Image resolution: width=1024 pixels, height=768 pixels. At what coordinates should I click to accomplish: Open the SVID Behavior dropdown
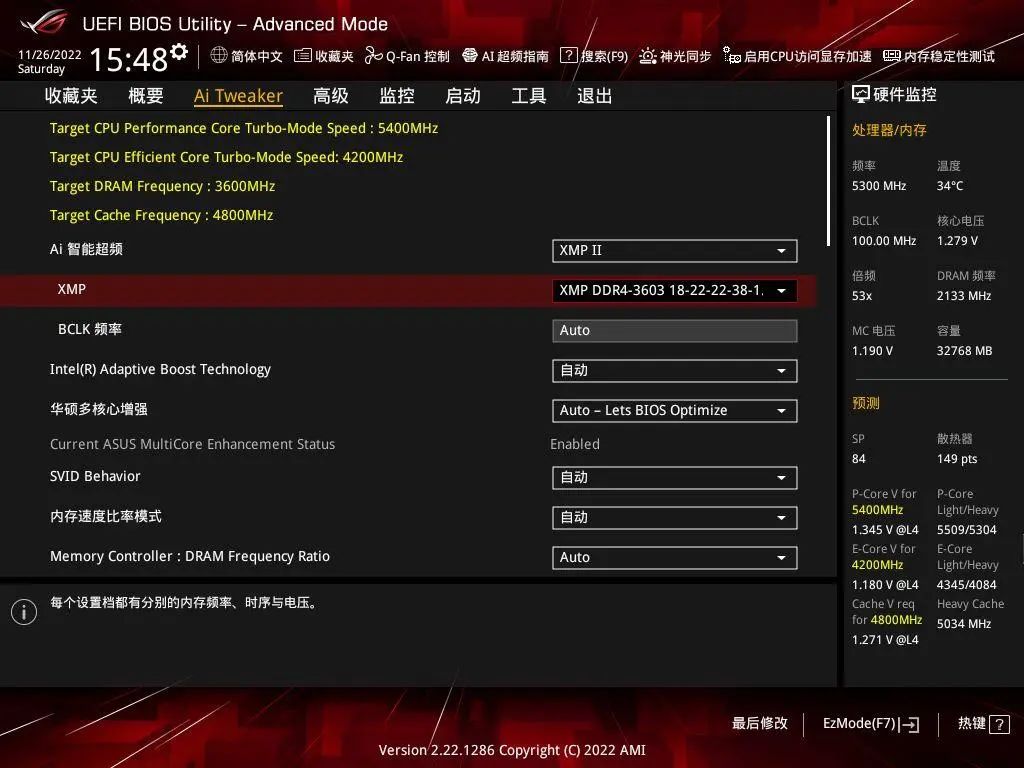point(675,478)
